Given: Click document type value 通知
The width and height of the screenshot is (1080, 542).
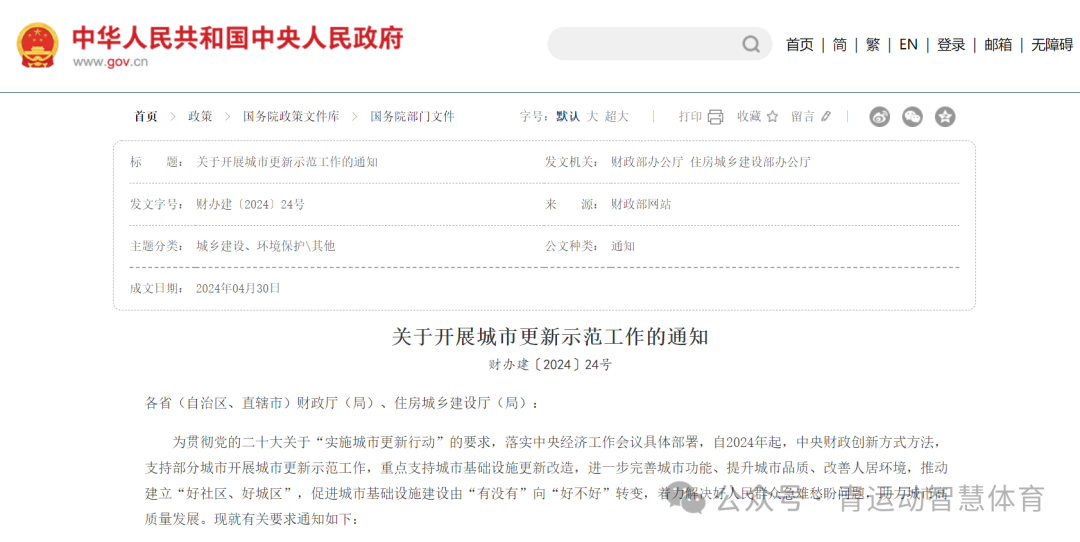Looking at the screenshot, I should [x=623, y=246].
